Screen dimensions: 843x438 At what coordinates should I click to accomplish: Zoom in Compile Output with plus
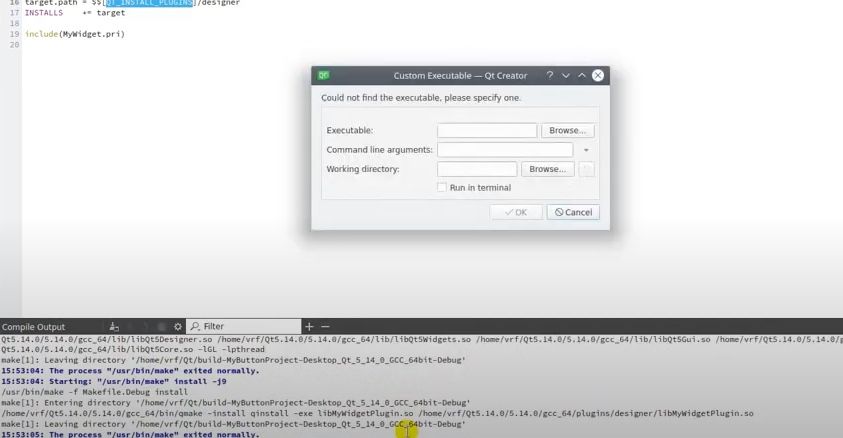coord(309,326)
